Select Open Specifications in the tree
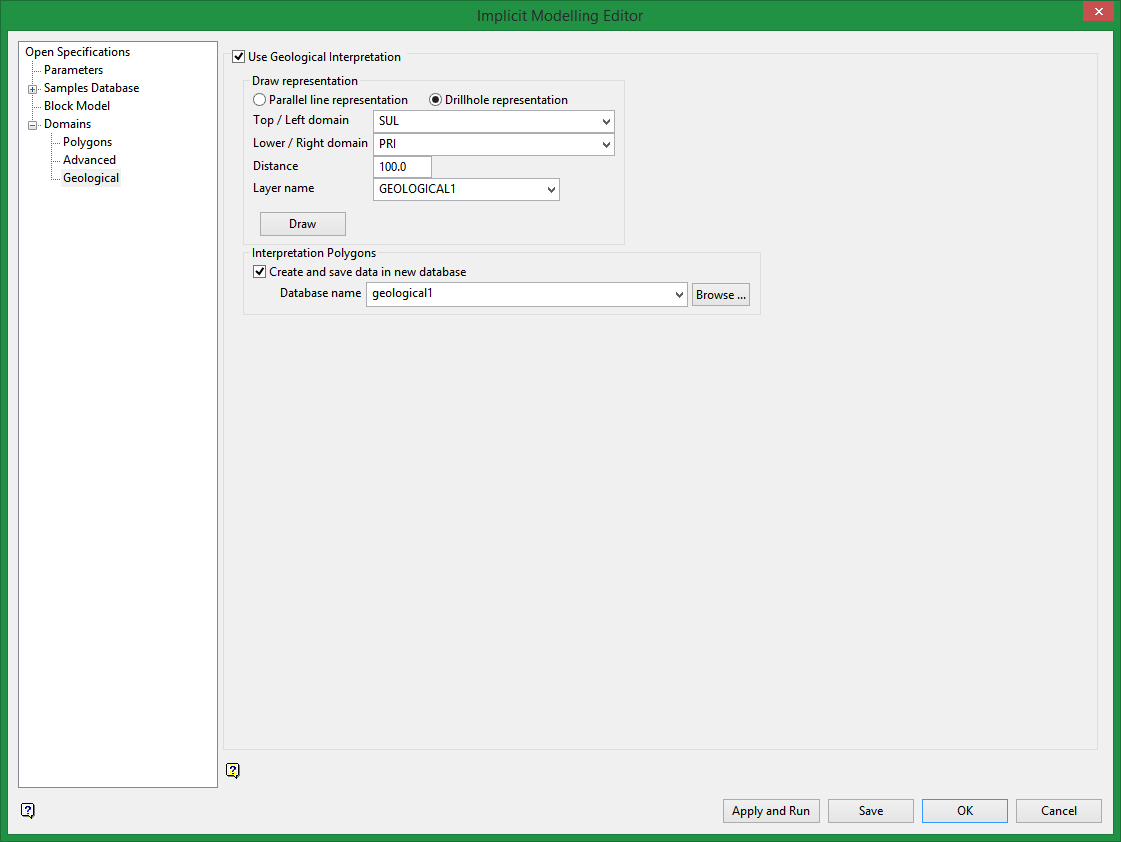The height and width of the screenshot is (842, 1121). pos(77,51)
